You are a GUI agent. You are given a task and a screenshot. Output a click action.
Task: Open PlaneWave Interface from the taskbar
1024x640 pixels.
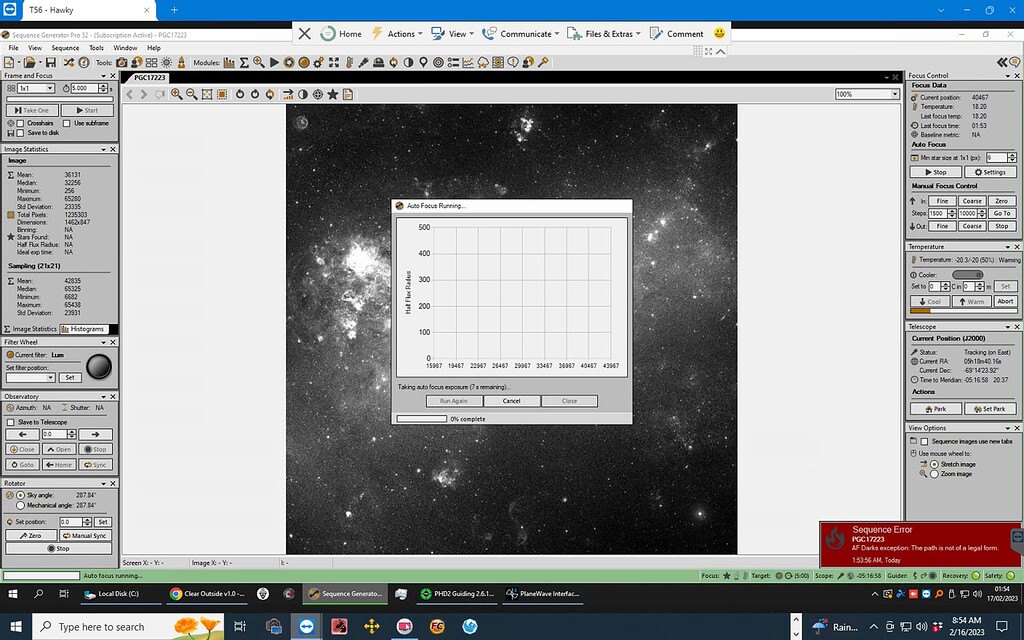tap(543, 594)
